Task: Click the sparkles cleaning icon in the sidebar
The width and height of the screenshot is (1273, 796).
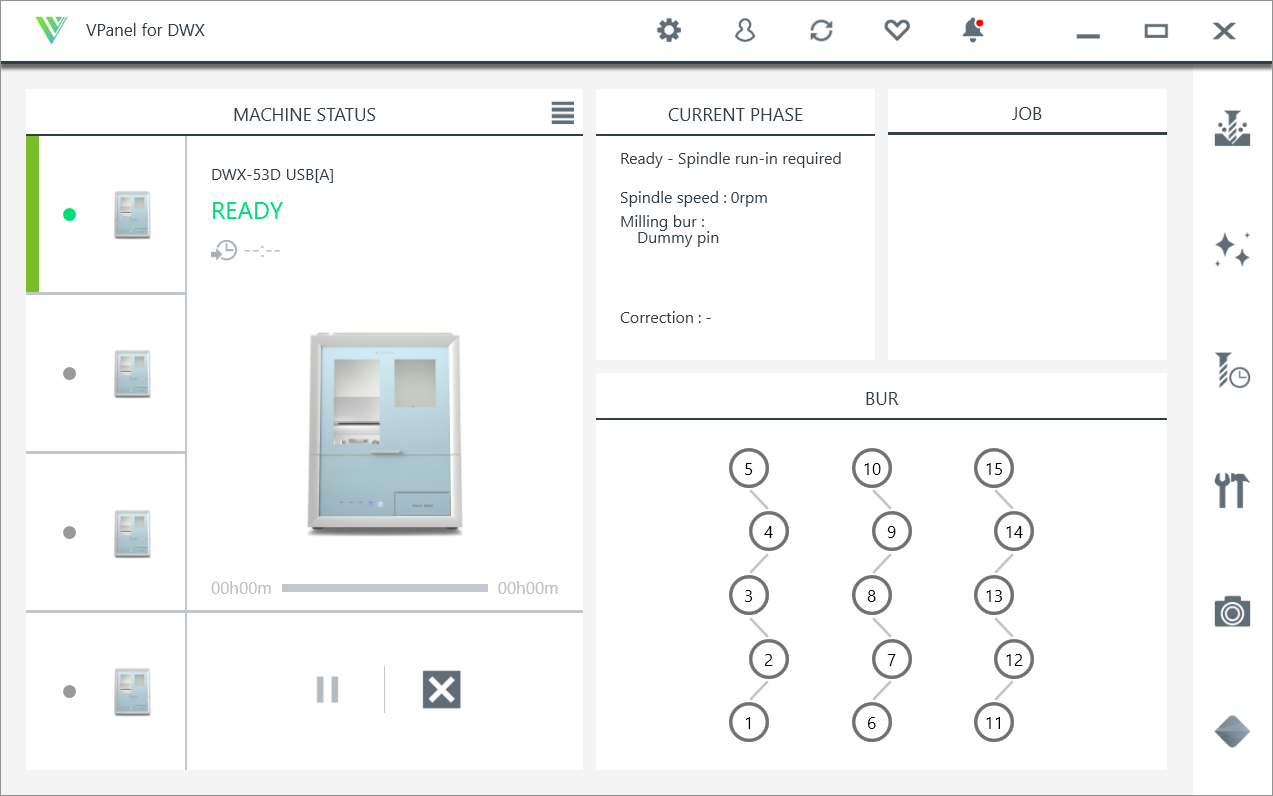Action: click(1233, 250)
